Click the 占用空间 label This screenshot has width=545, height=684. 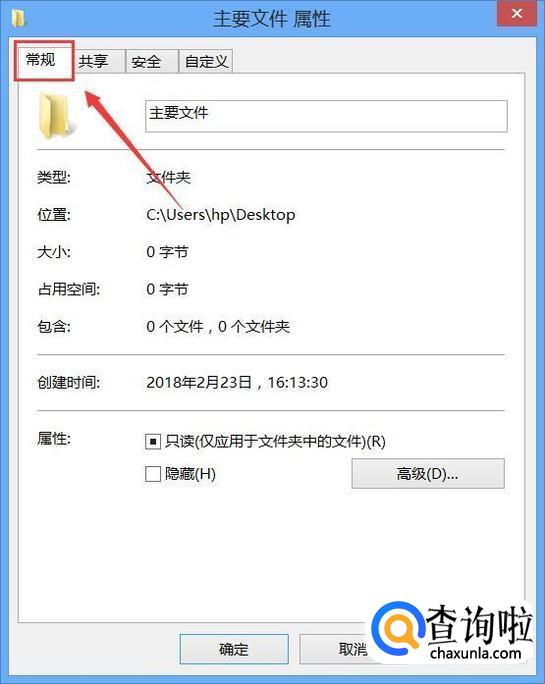pyautogui.click(x=69, y=289)
